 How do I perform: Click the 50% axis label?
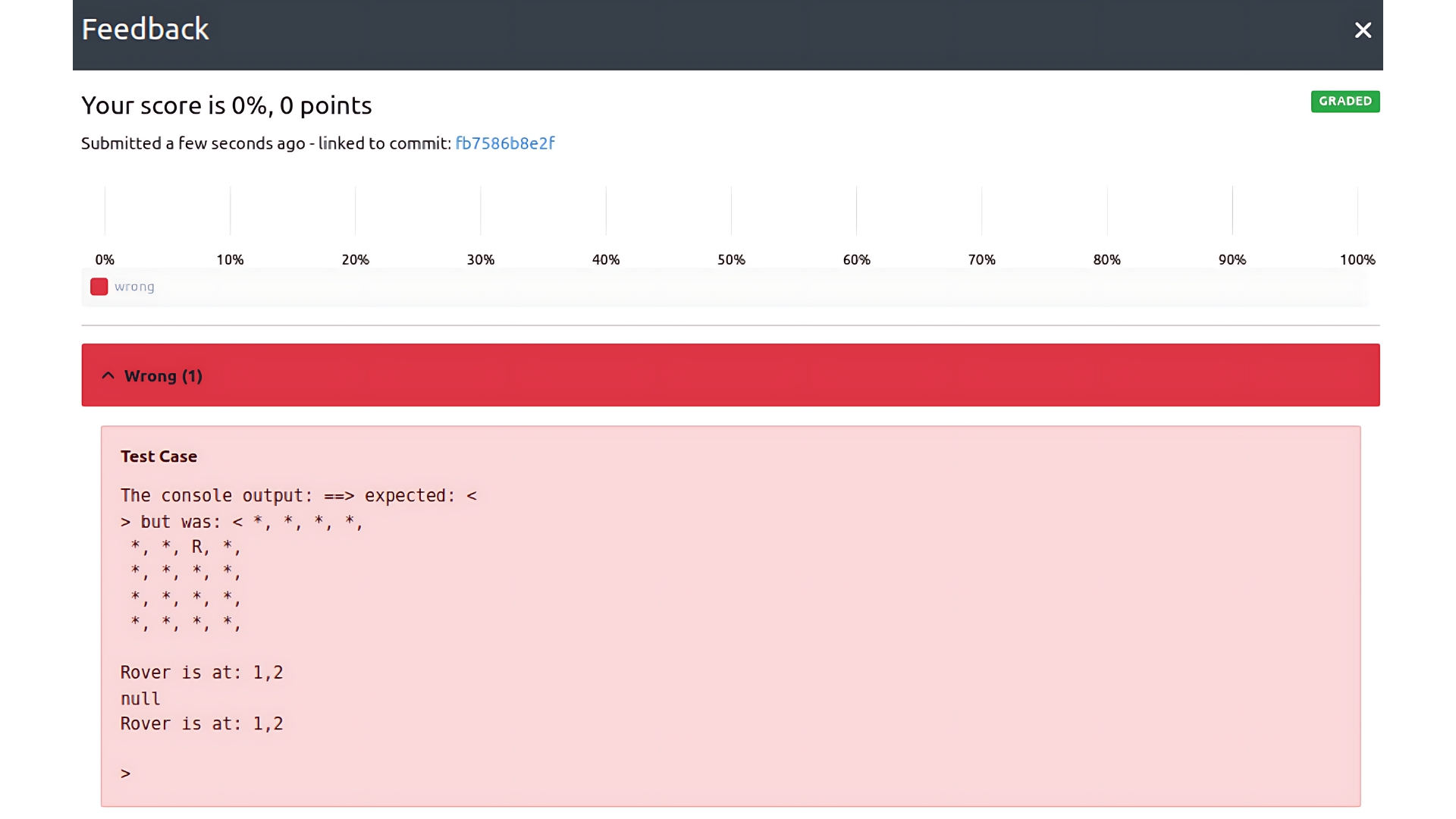tap(731, 260)
